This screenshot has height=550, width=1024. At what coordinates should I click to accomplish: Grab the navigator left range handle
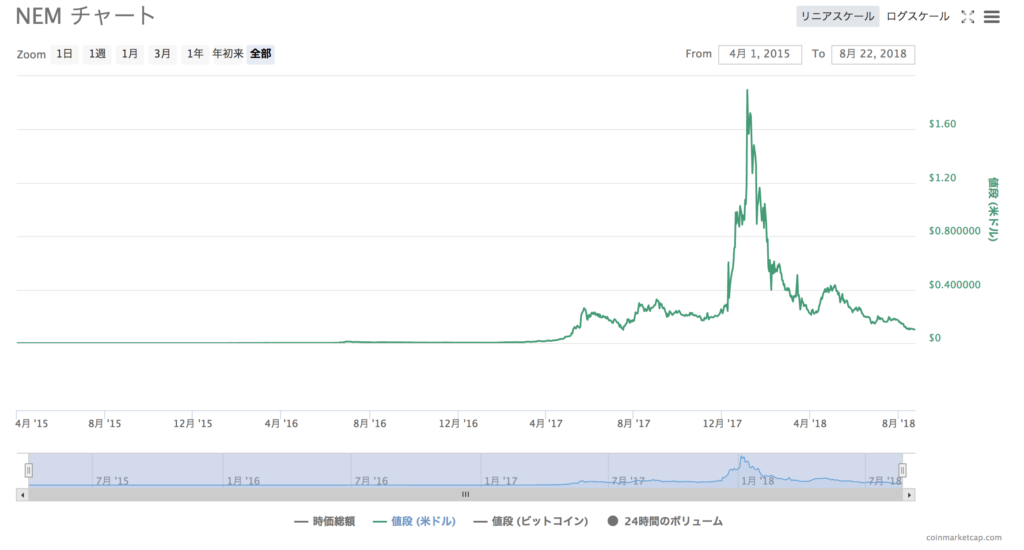29,470
